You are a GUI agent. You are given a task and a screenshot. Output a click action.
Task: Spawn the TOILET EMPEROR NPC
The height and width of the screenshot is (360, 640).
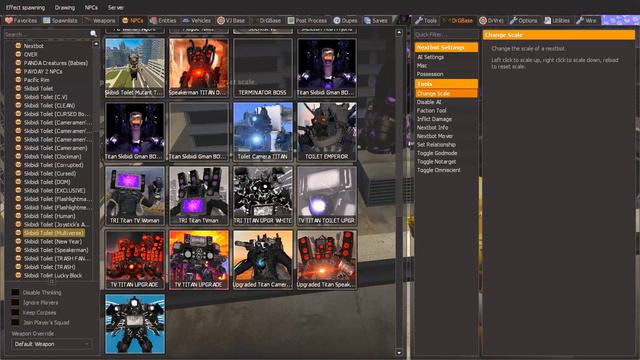(327, 131)
